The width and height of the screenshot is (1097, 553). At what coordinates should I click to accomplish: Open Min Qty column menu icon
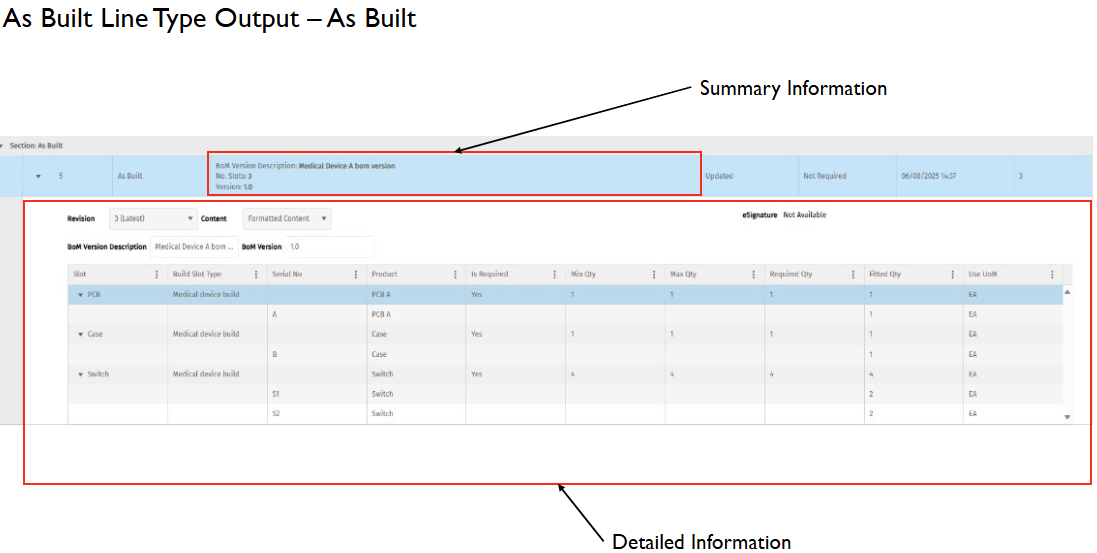(654, 274)
